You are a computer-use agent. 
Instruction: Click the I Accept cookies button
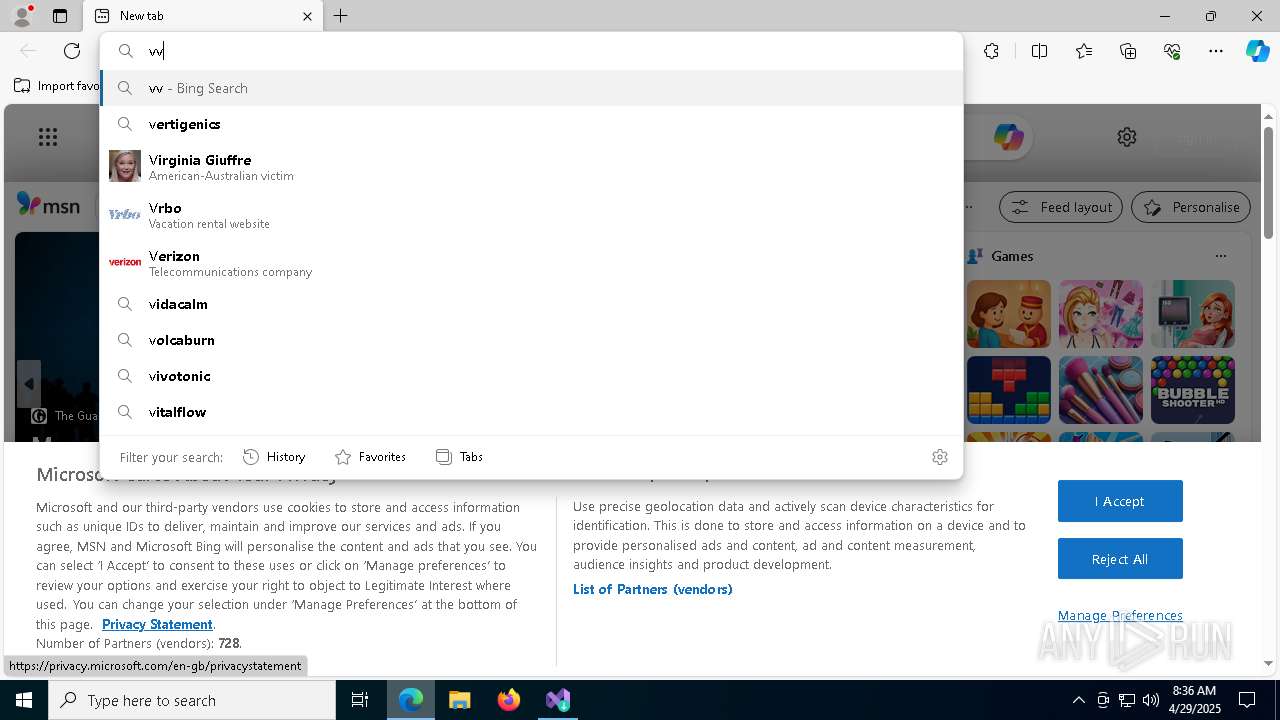(x=1120, y=501)
